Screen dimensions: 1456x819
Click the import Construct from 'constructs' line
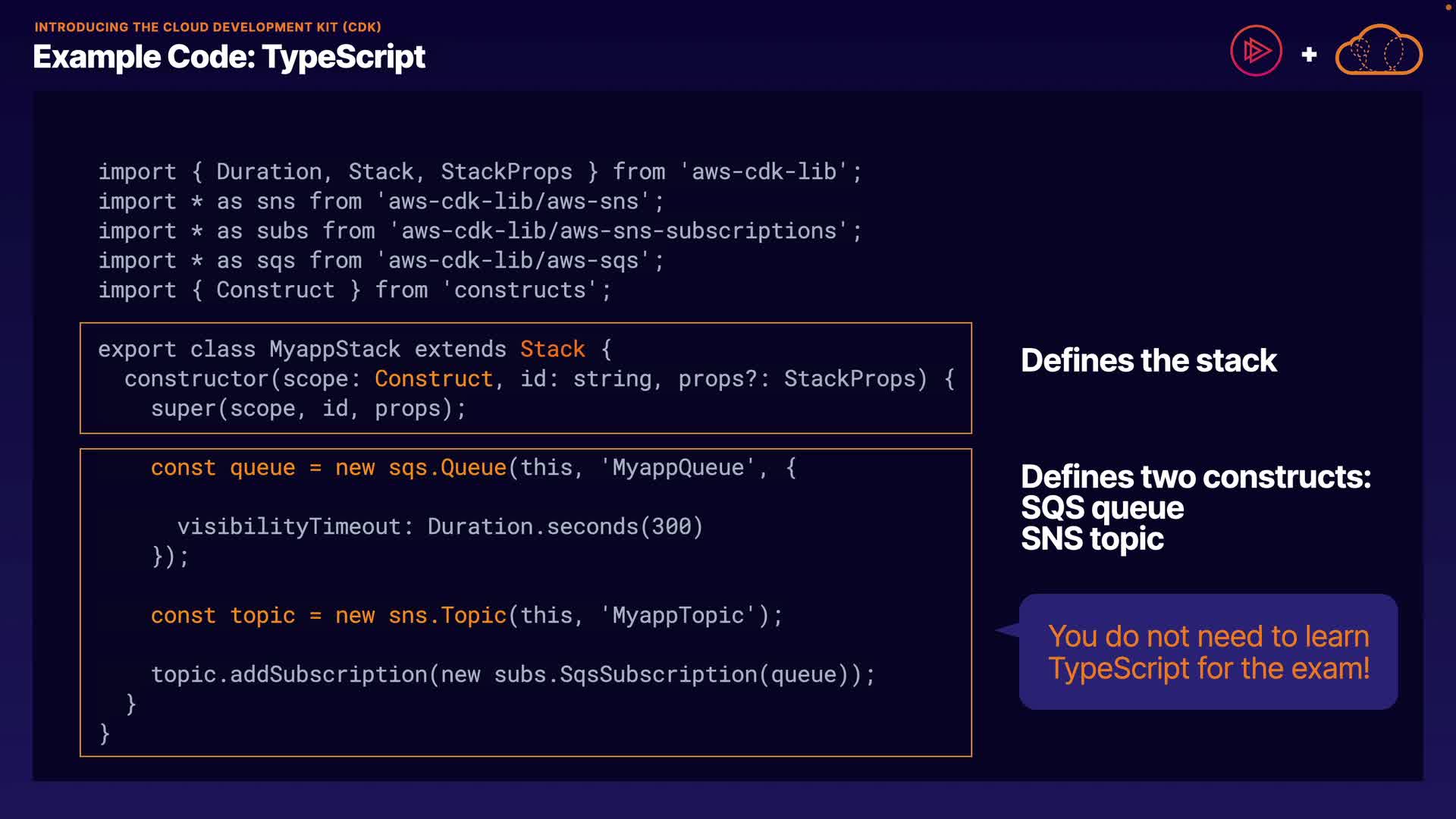point(354,290)
